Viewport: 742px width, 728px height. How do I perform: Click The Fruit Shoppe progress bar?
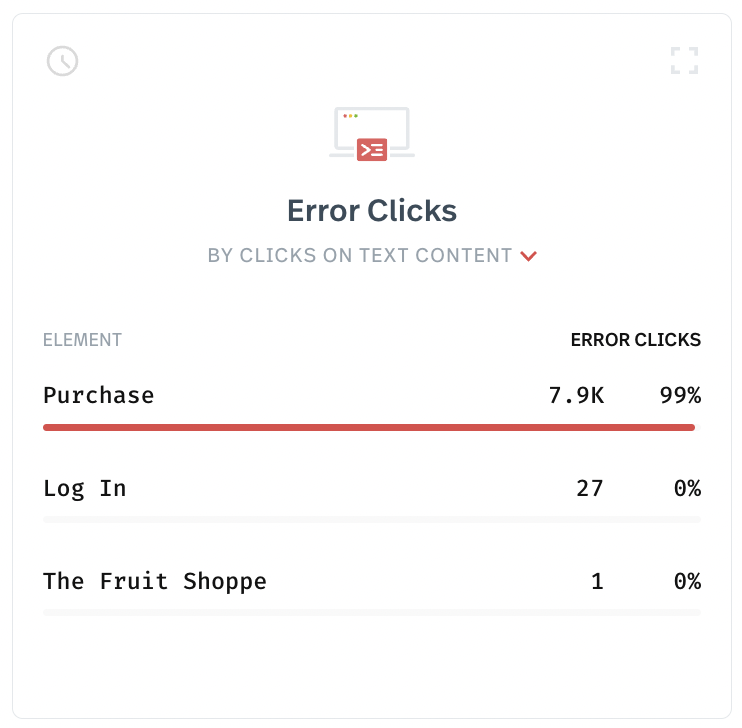372,613
